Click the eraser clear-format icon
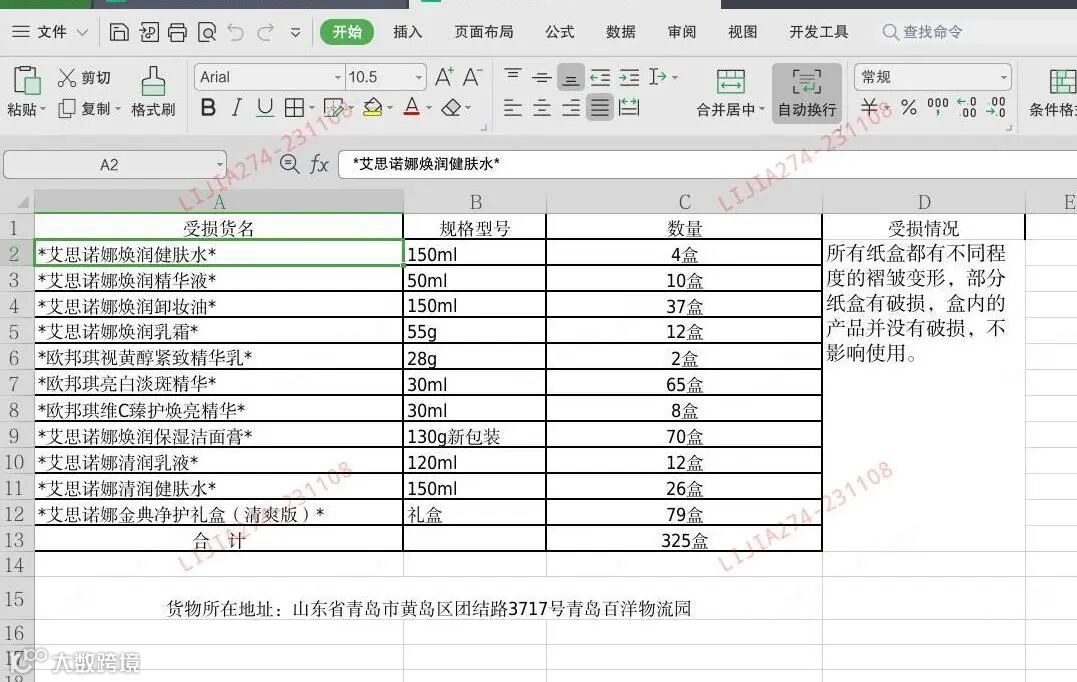The image size is (1077, 682). tap(451, 108)
